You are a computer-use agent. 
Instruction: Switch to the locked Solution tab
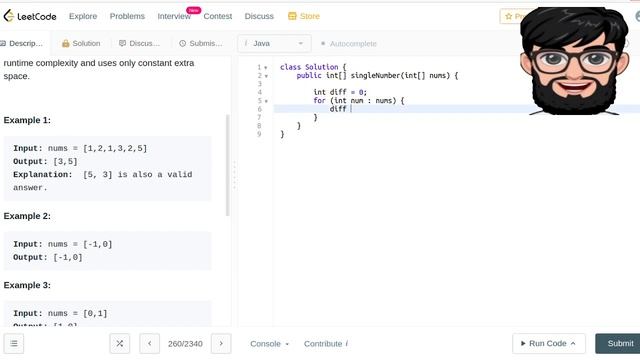coord(81,43)
